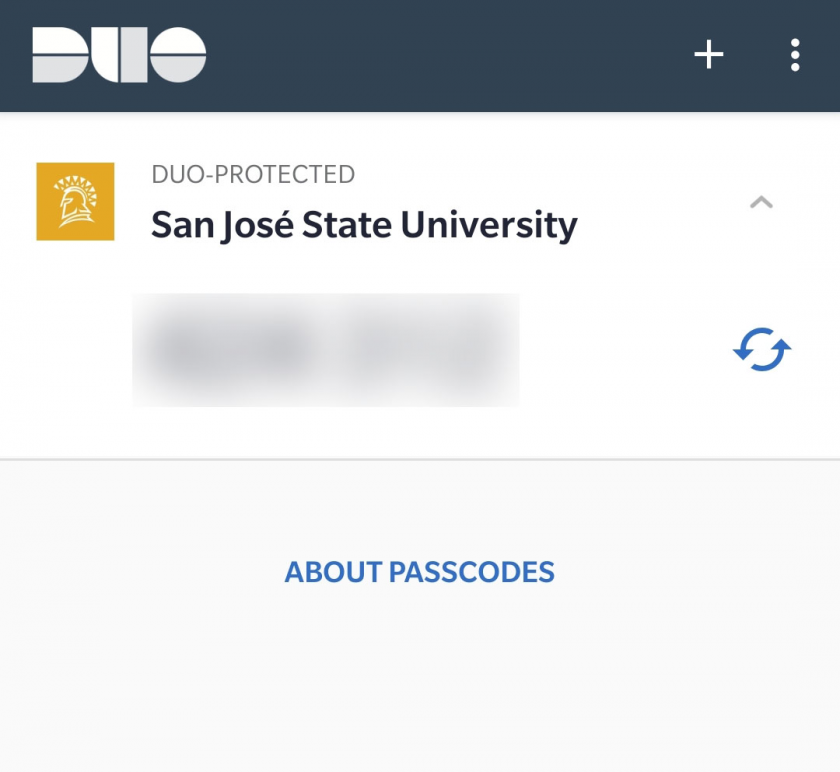Refresh the passcode with blue arrows icon

point(762,349)
